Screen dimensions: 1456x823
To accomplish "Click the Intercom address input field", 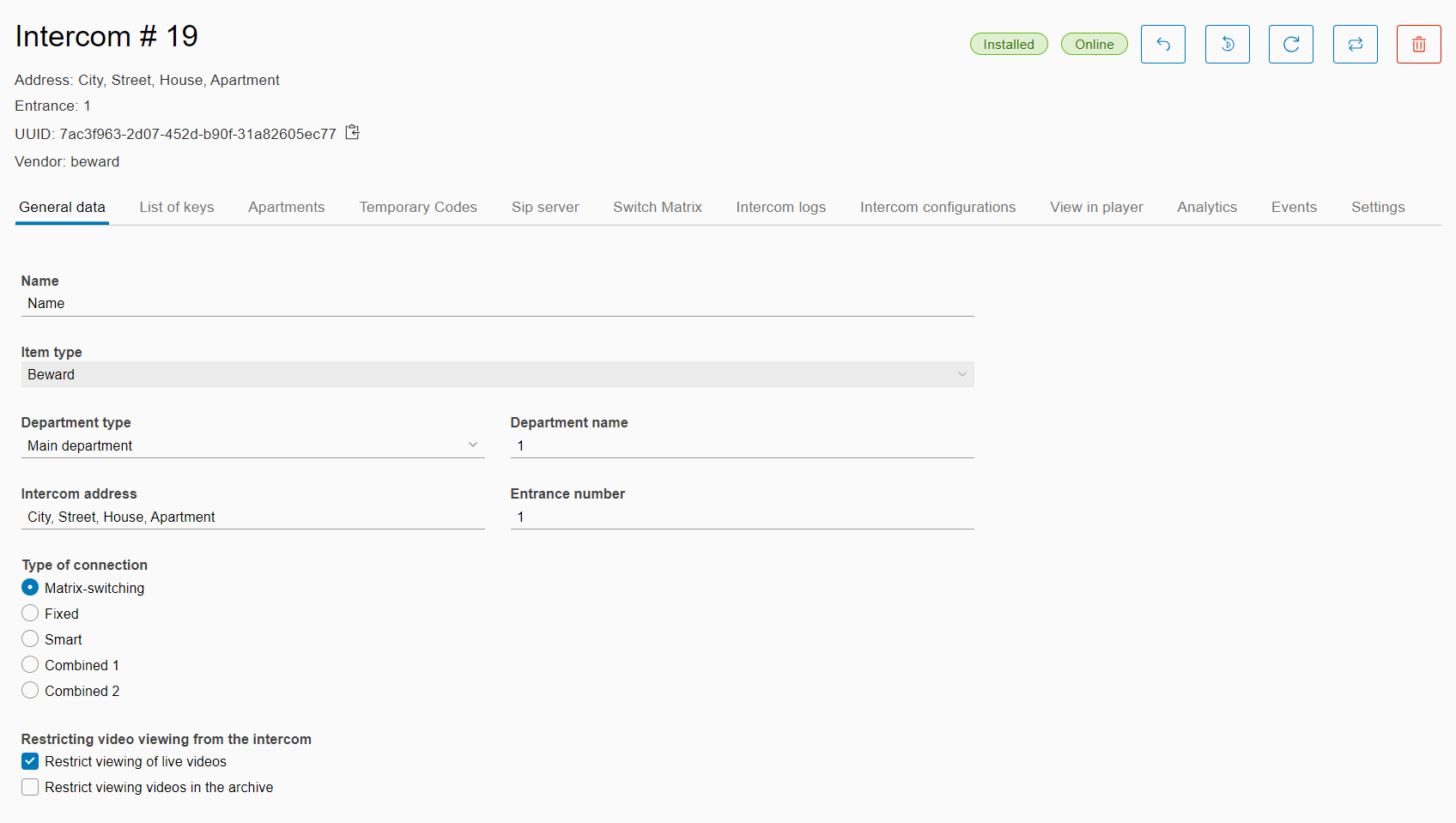I will 252,517.
